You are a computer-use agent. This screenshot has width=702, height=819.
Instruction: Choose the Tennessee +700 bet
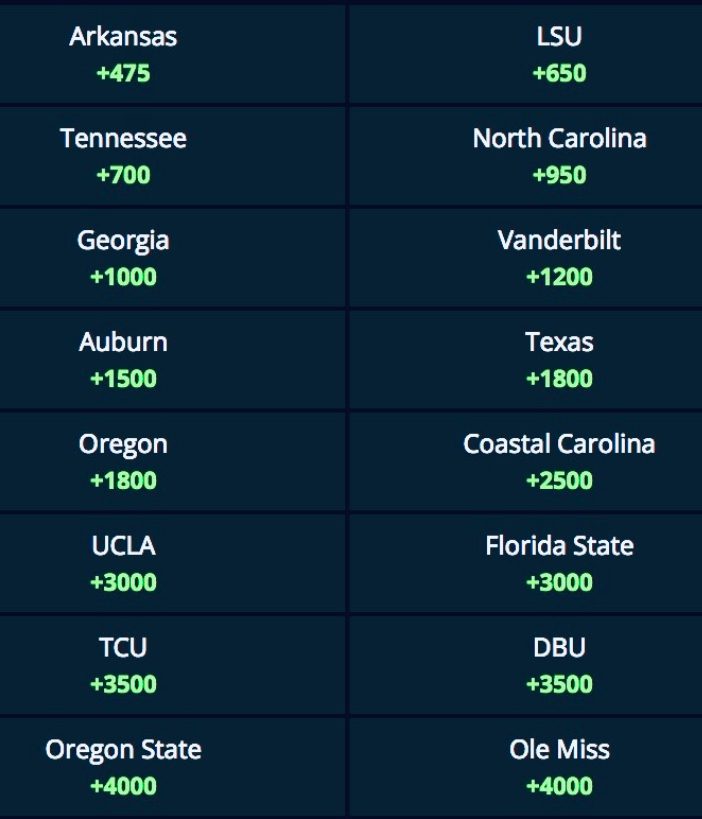click(123, 156)
